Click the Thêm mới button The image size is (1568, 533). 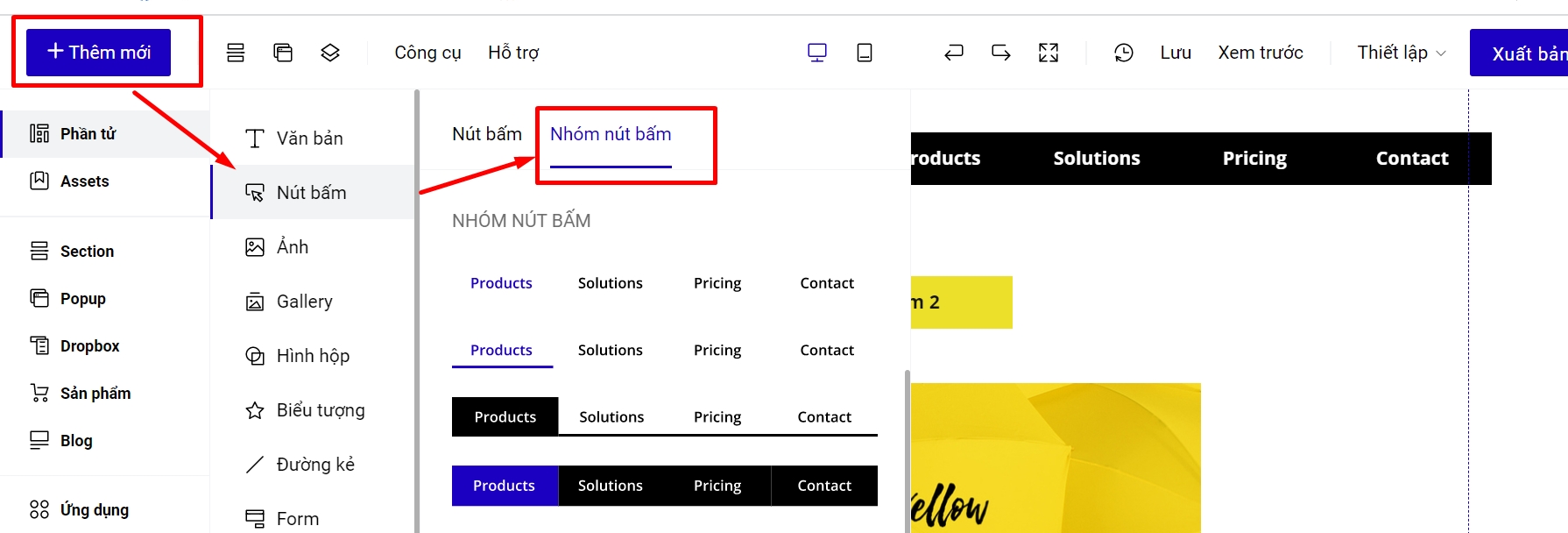(x=98, y=53)
